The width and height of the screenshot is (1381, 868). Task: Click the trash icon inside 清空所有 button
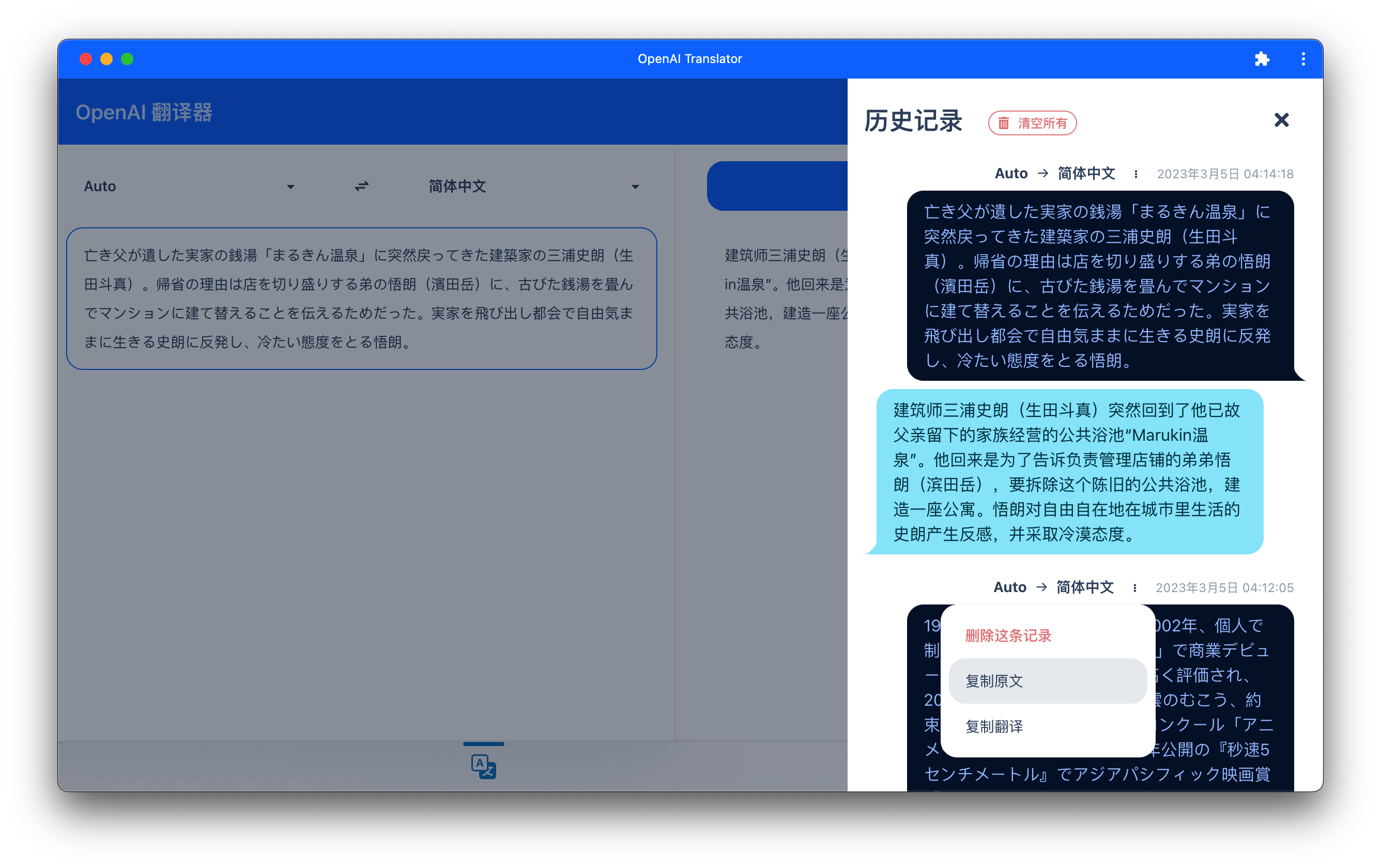[x=1003, y=122]
